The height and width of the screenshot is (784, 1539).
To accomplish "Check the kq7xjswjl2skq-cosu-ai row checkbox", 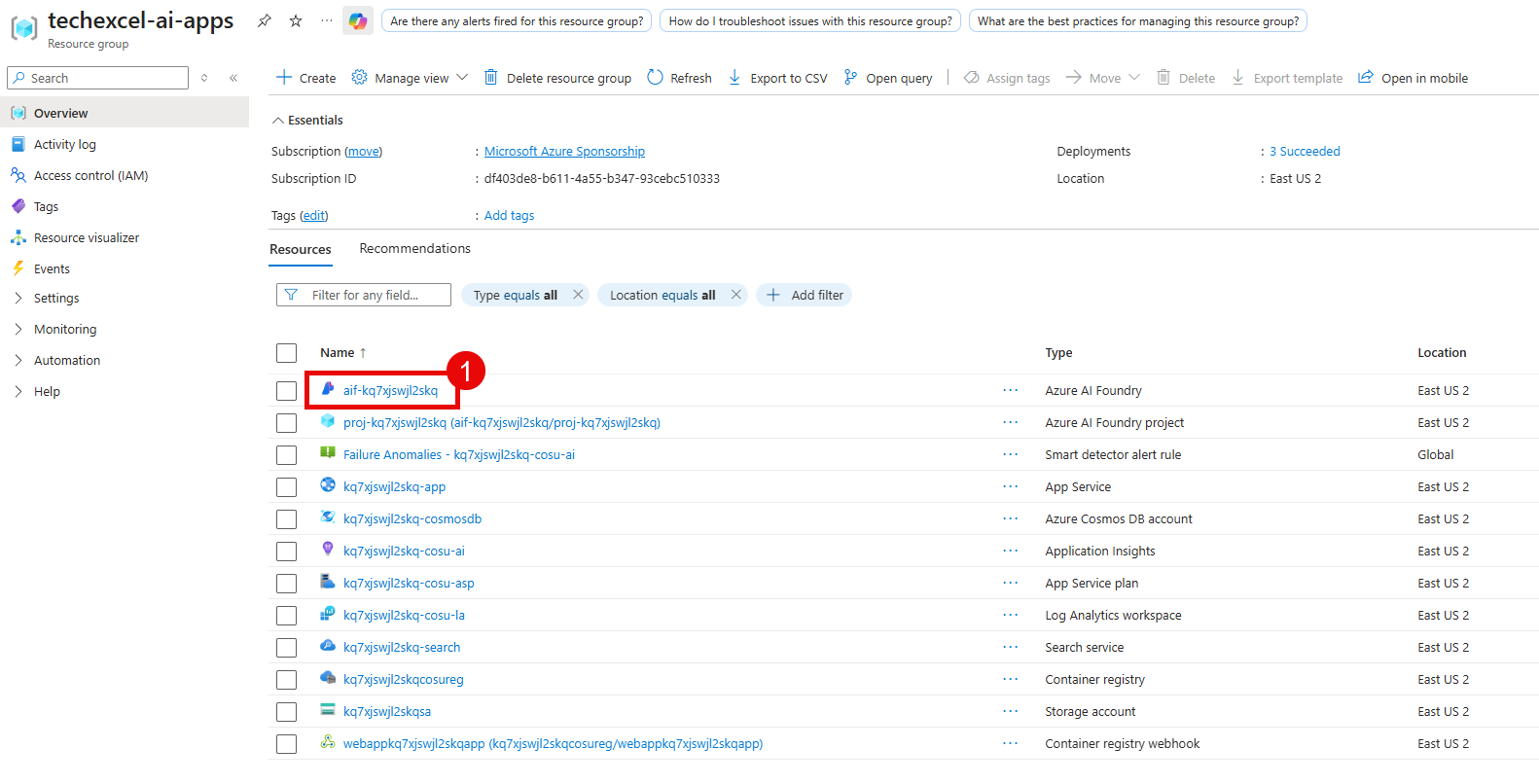I will tap(286, 552).
